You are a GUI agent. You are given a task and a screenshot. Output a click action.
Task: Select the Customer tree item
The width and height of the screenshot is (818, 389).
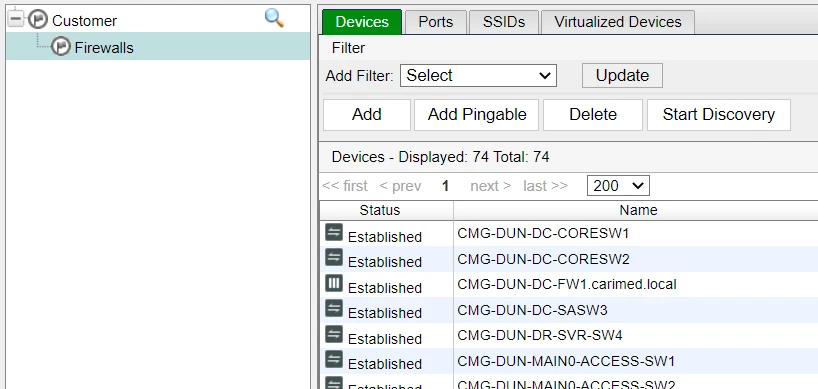coord(85,21)
